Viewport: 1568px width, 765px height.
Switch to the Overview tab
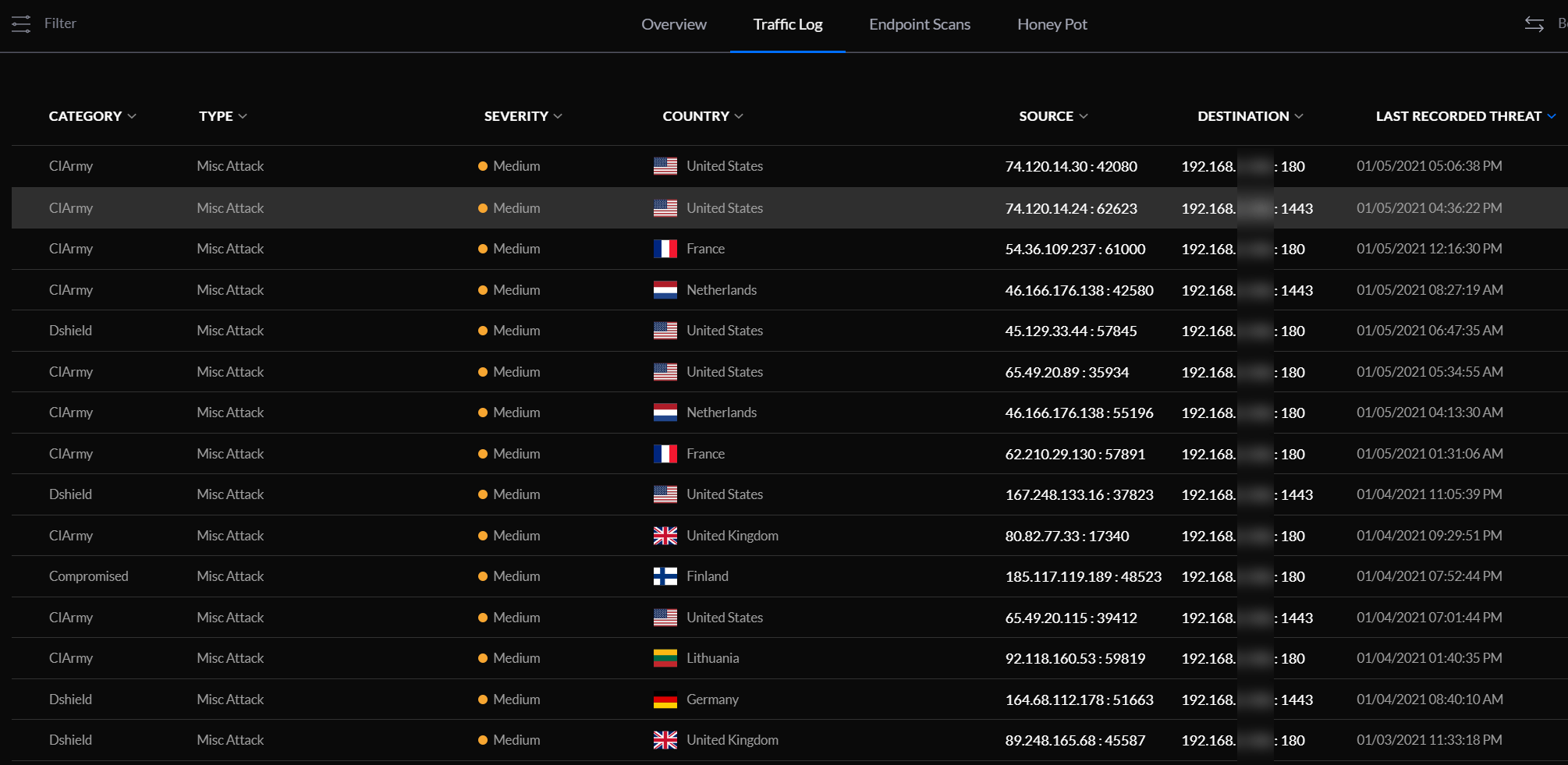(x=673, y=23)
